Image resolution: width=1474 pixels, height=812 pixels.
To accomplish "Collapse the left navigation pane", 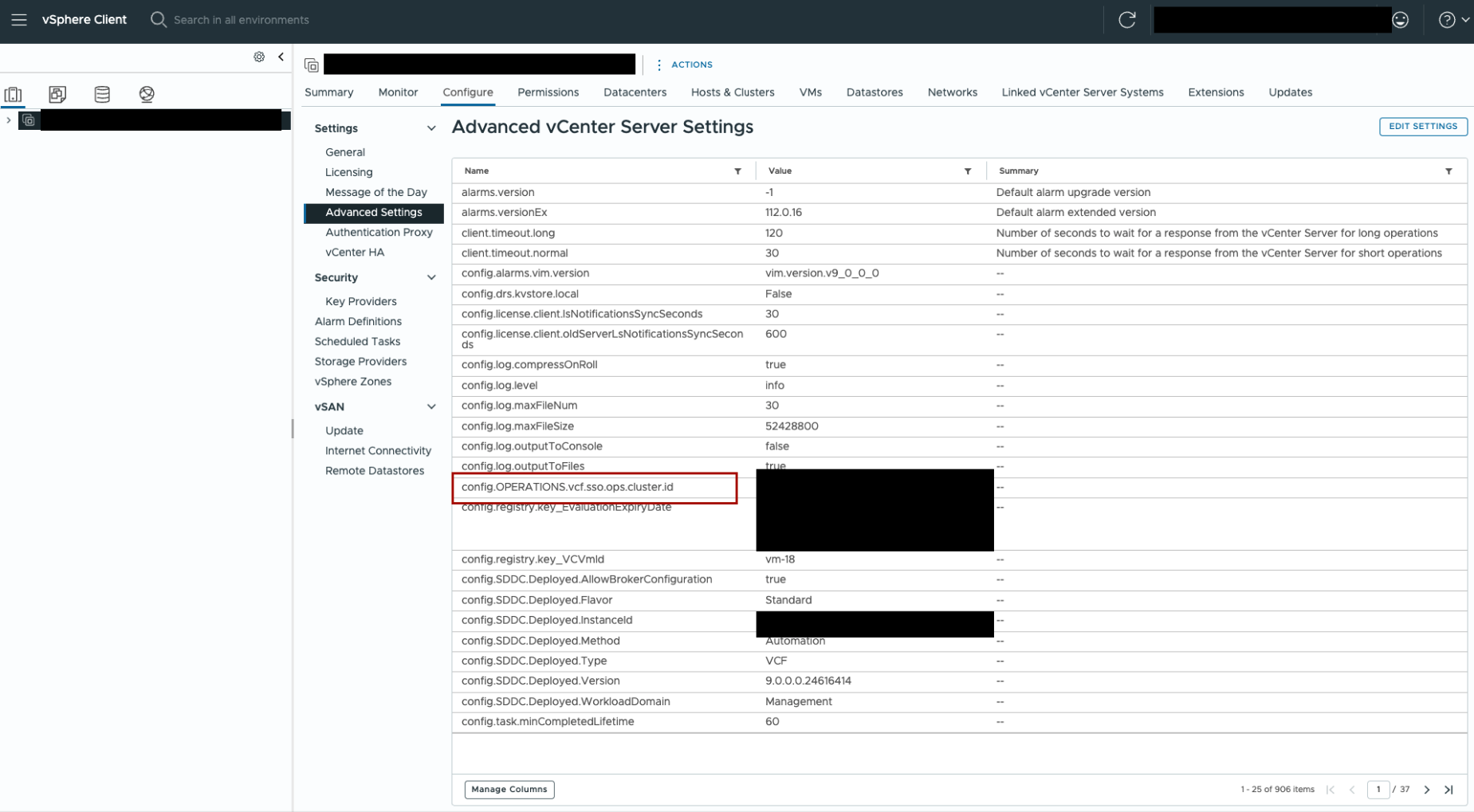I will pos(281,57).
